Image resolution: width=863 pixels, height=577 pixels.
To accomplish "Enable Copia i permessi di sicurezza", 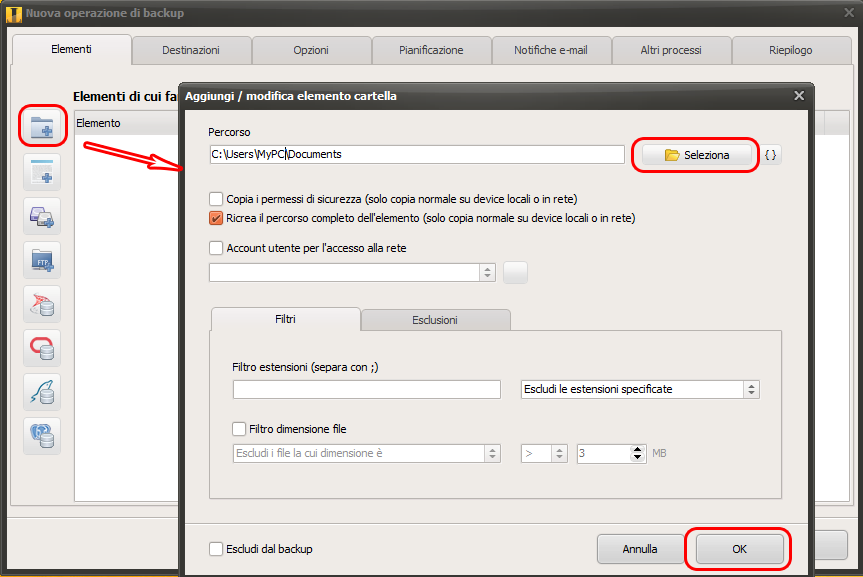I will tap(216, 199).
